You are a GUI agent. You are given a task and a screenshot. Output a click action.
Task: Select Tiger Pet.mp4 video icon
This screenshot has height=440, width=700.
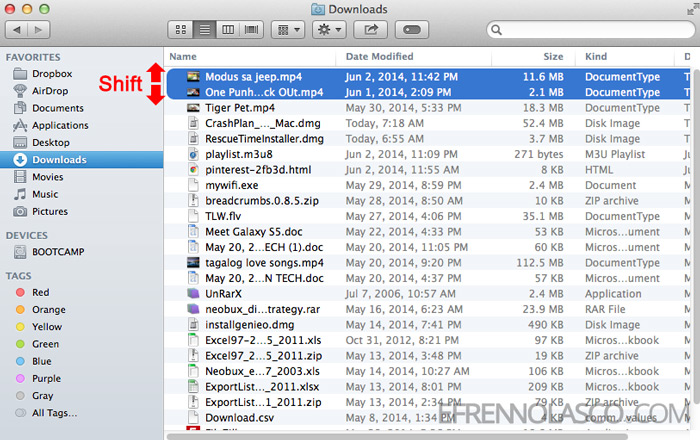click(x=193, y=108)
